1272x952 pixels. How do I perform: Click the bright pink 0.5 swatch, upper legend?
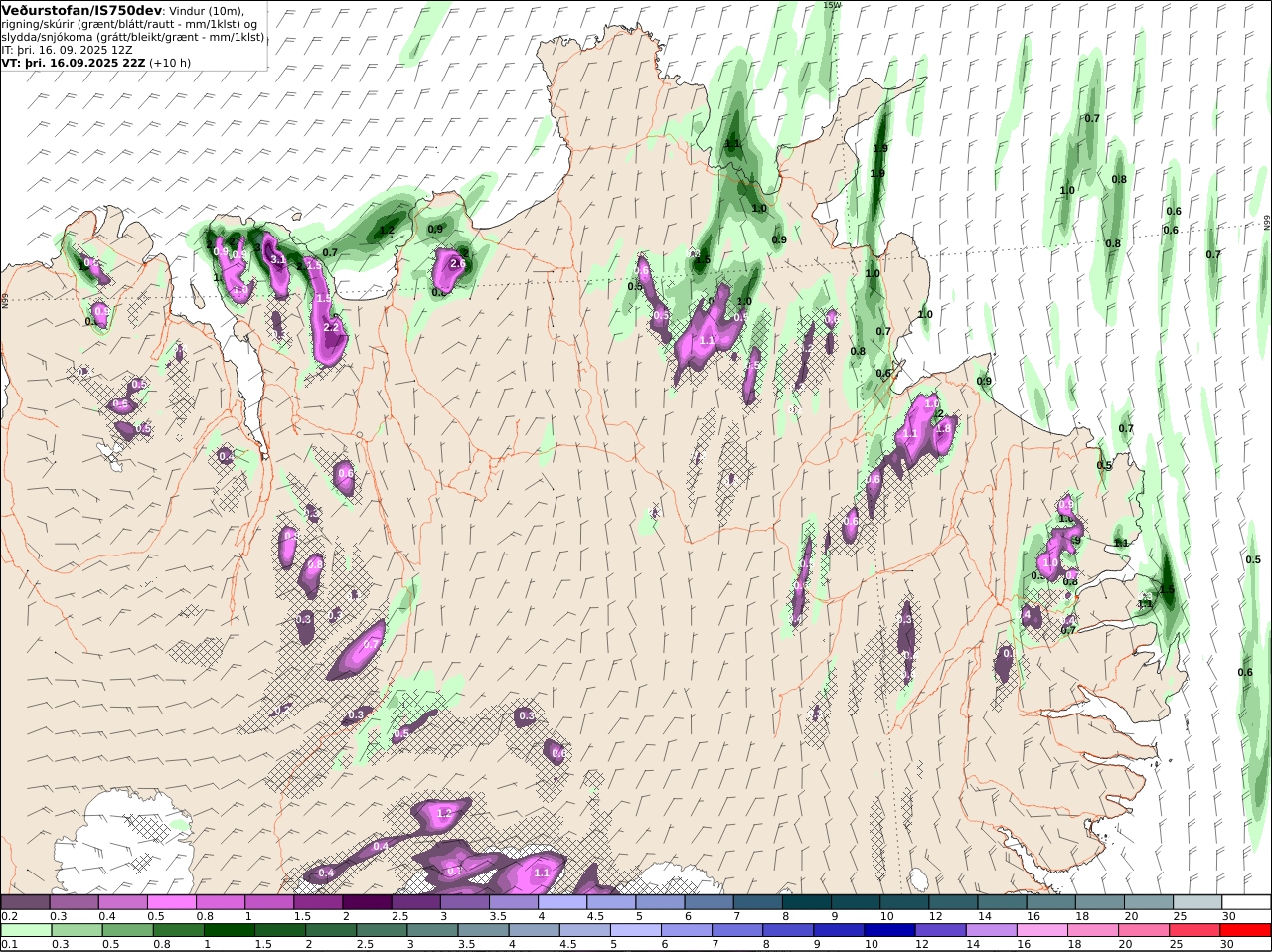[x=171, y=901]
